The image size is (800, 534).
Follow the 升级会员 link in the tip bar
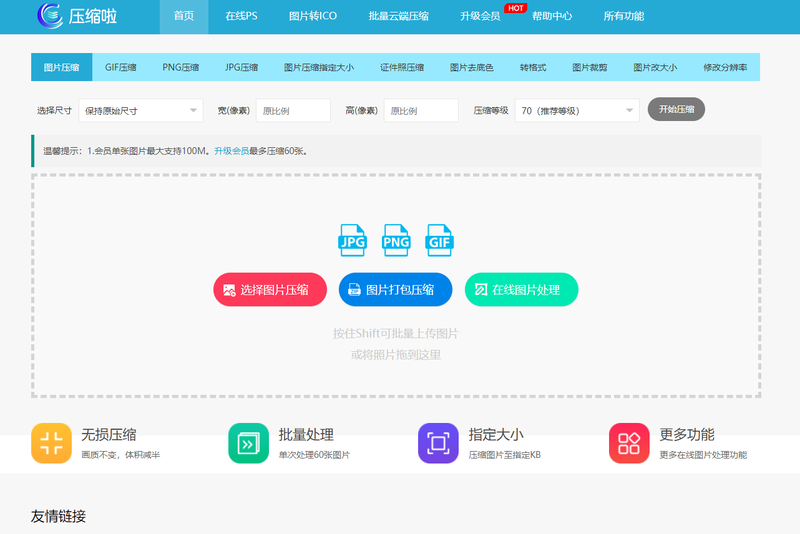click(232, 151)
